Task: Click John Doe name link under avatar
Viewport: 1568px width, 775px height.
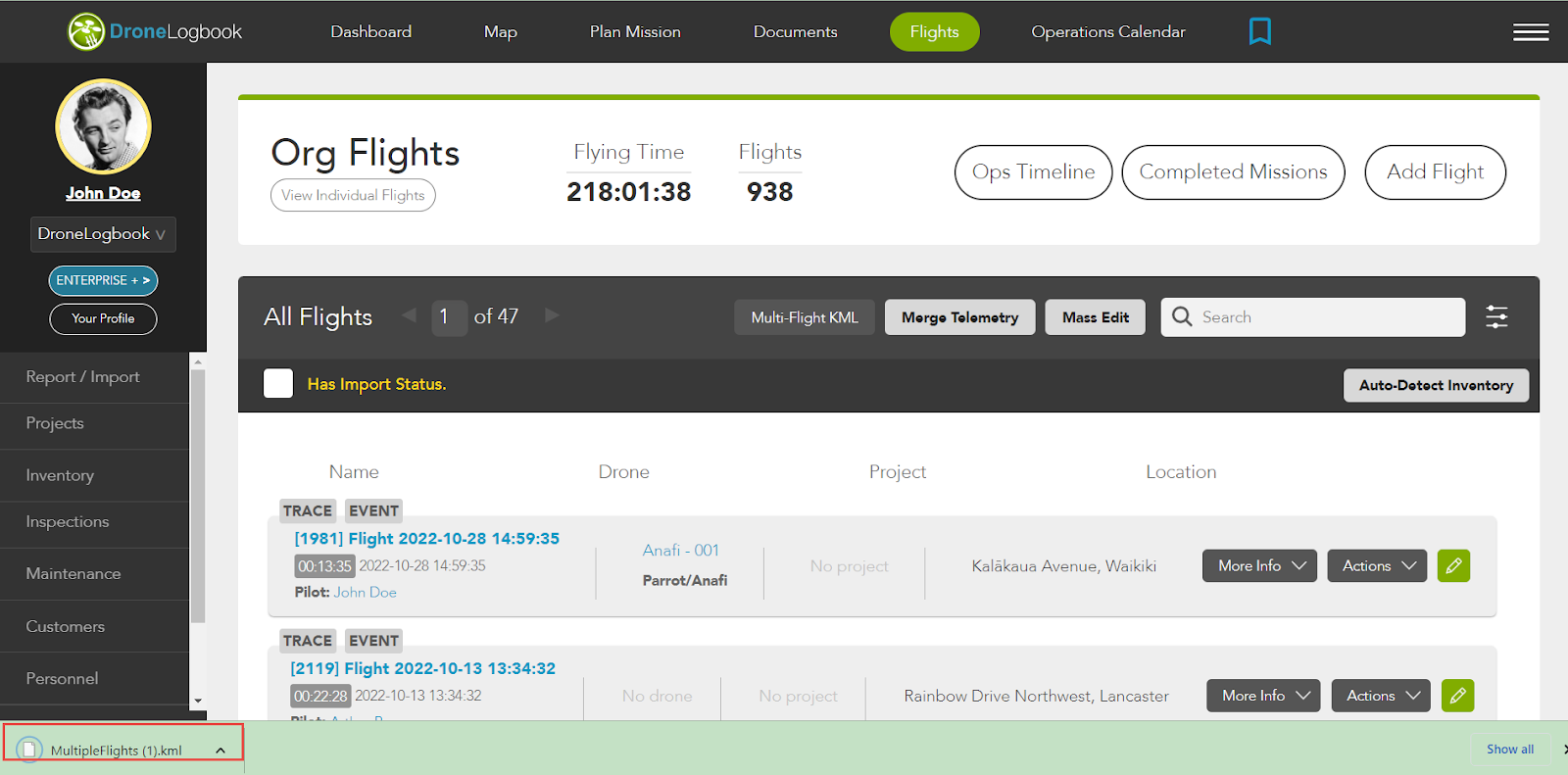Action: [x=103, y=193]
